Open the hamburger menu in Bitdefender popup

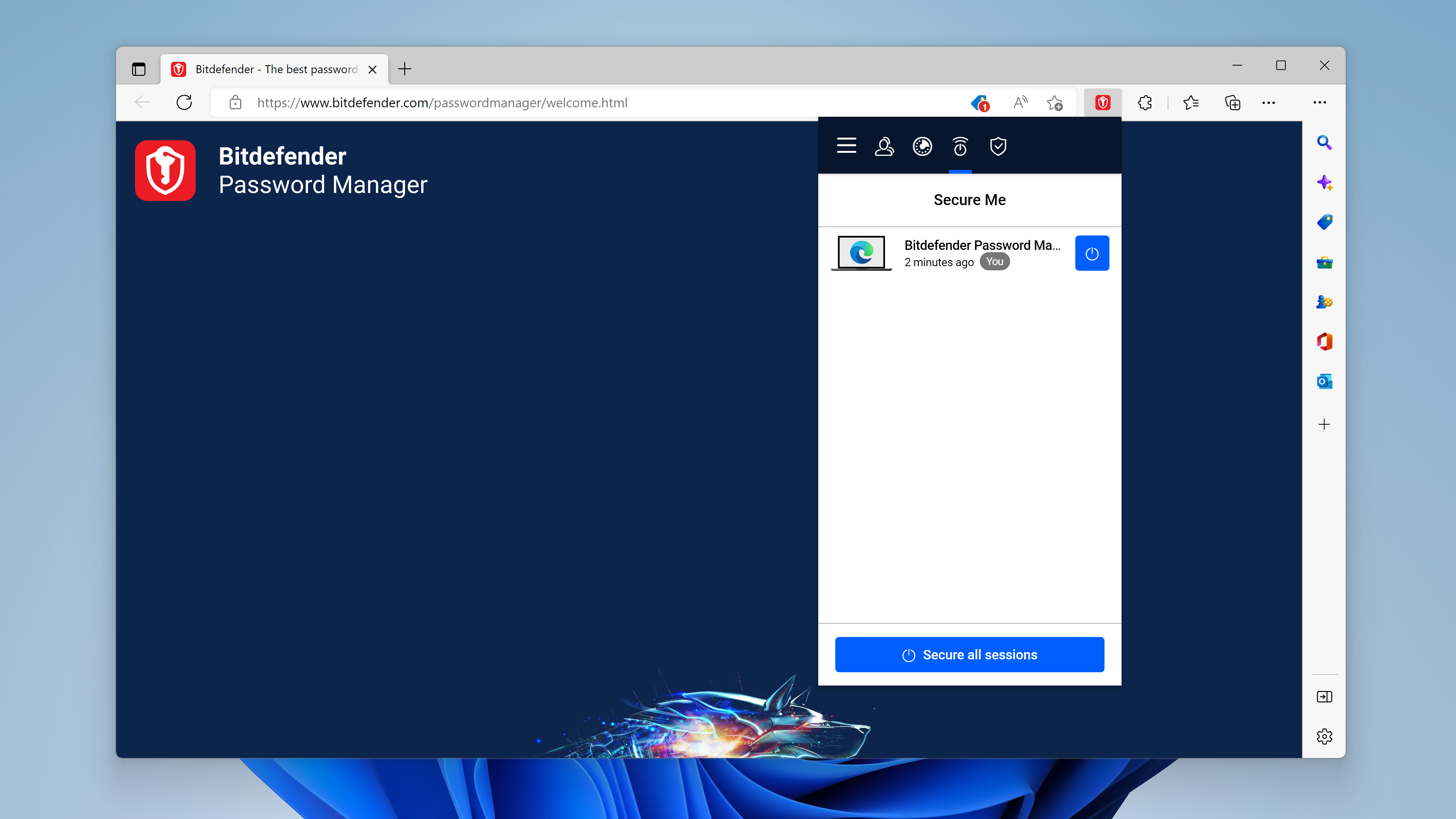pyautogui.click(x=846, y=146)
